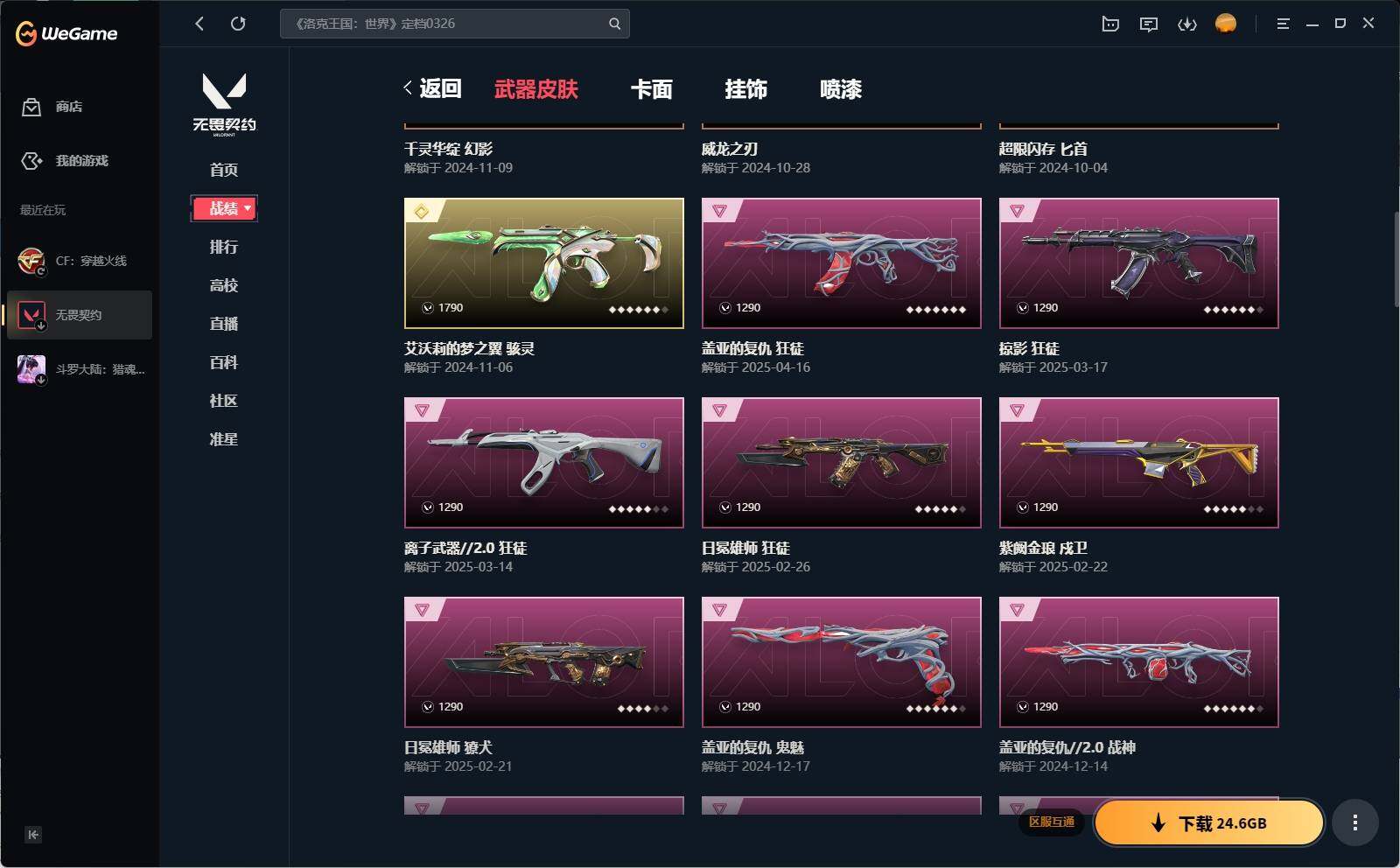
Task: Expand the 战绩 dropdown menu
Action: click(224, 208)
